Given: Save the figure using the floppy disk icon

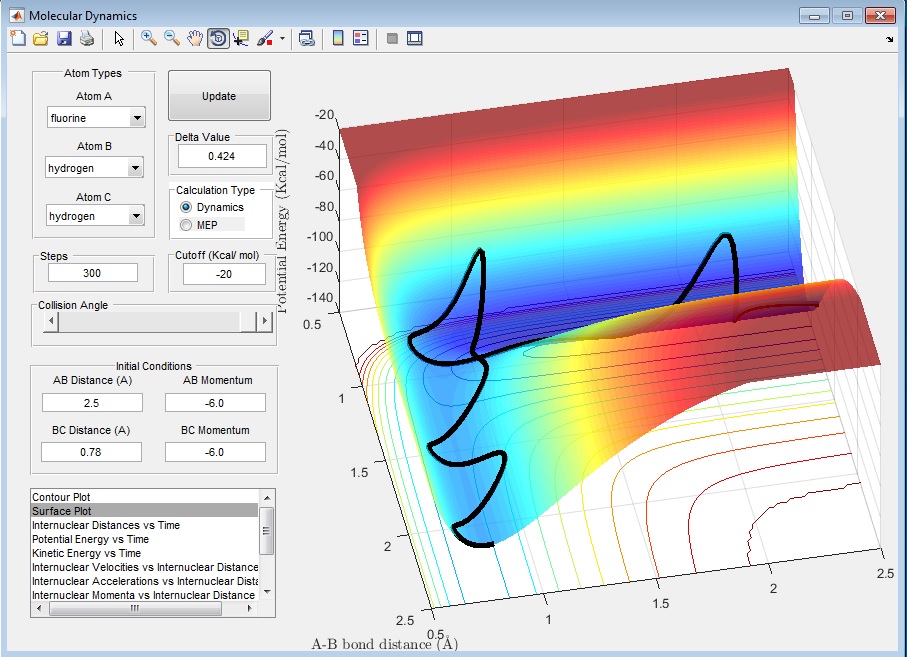Looking at the screenshot, I should click(64, 38).
